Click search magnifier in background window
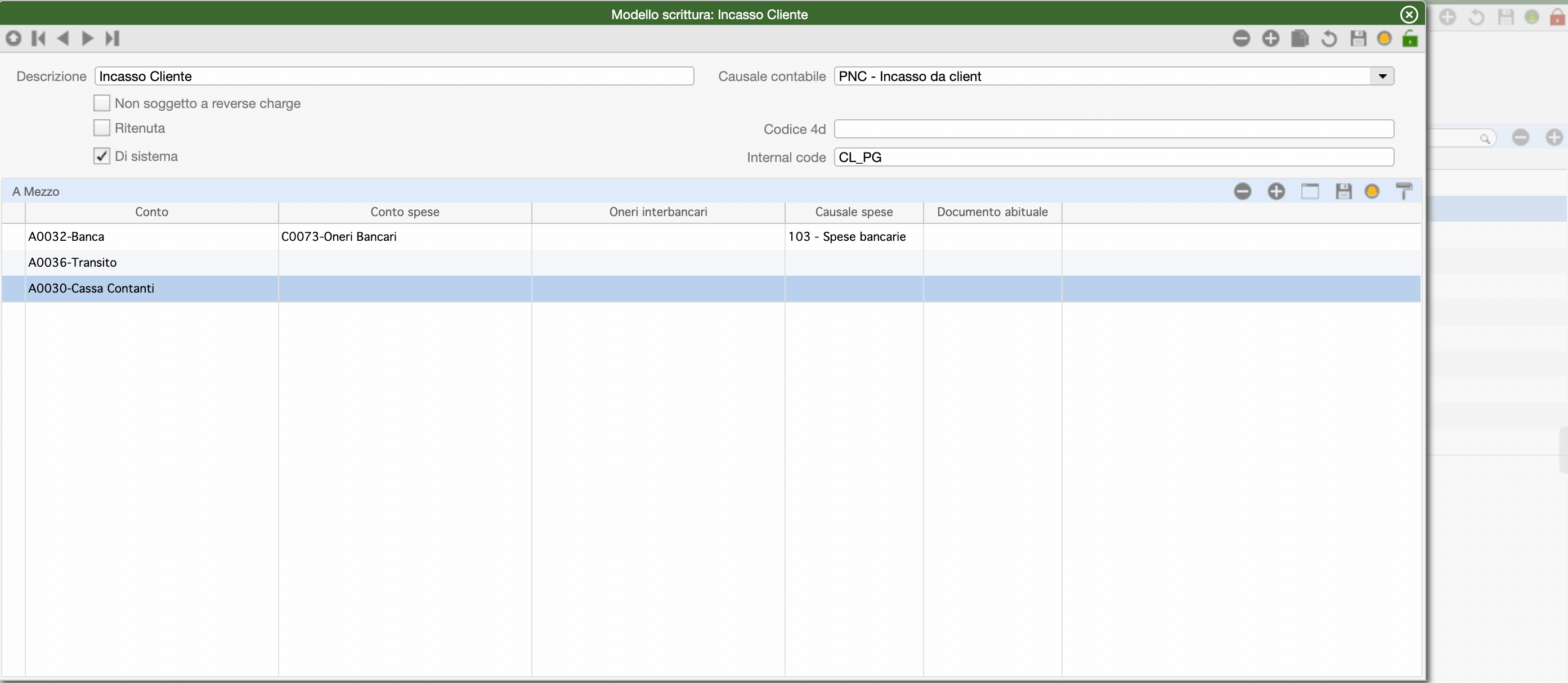 (1485, 138)
